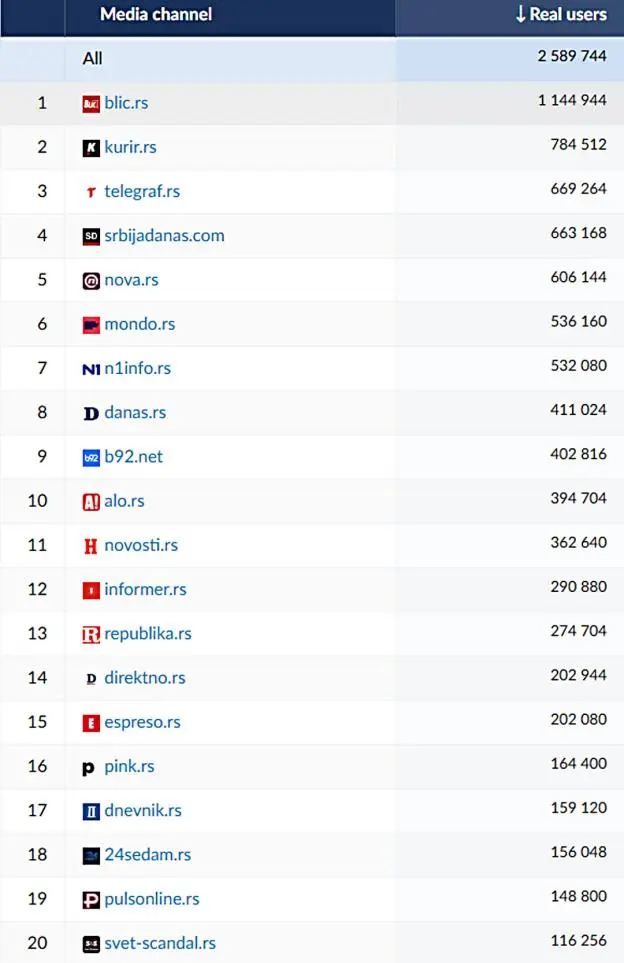Select the All summary row

pos(312,59)
